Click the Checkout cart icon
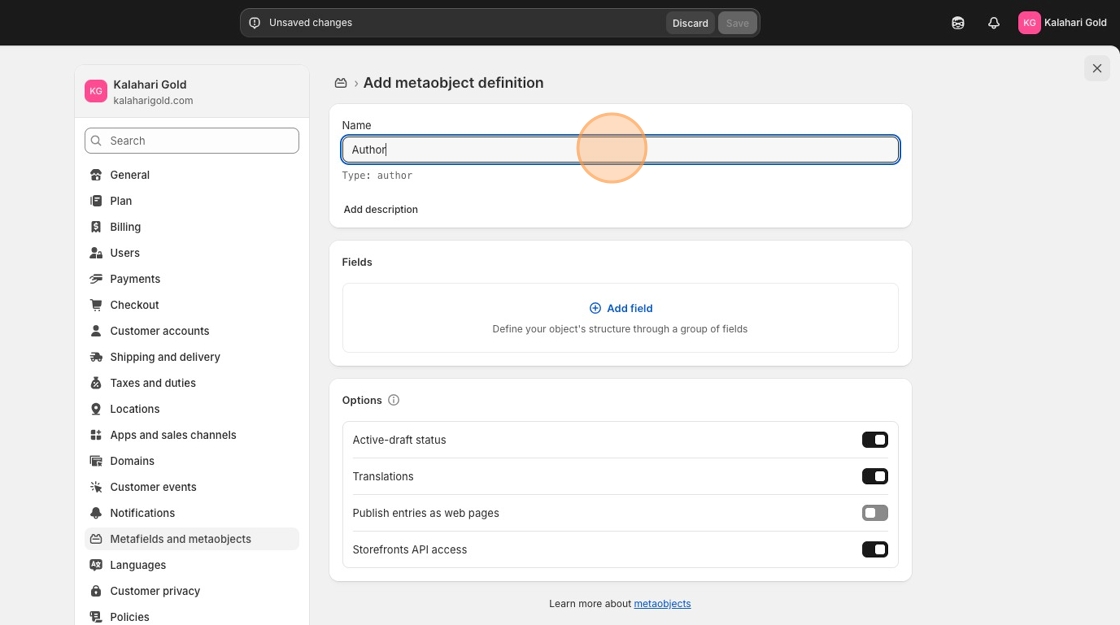 [96, 305]
